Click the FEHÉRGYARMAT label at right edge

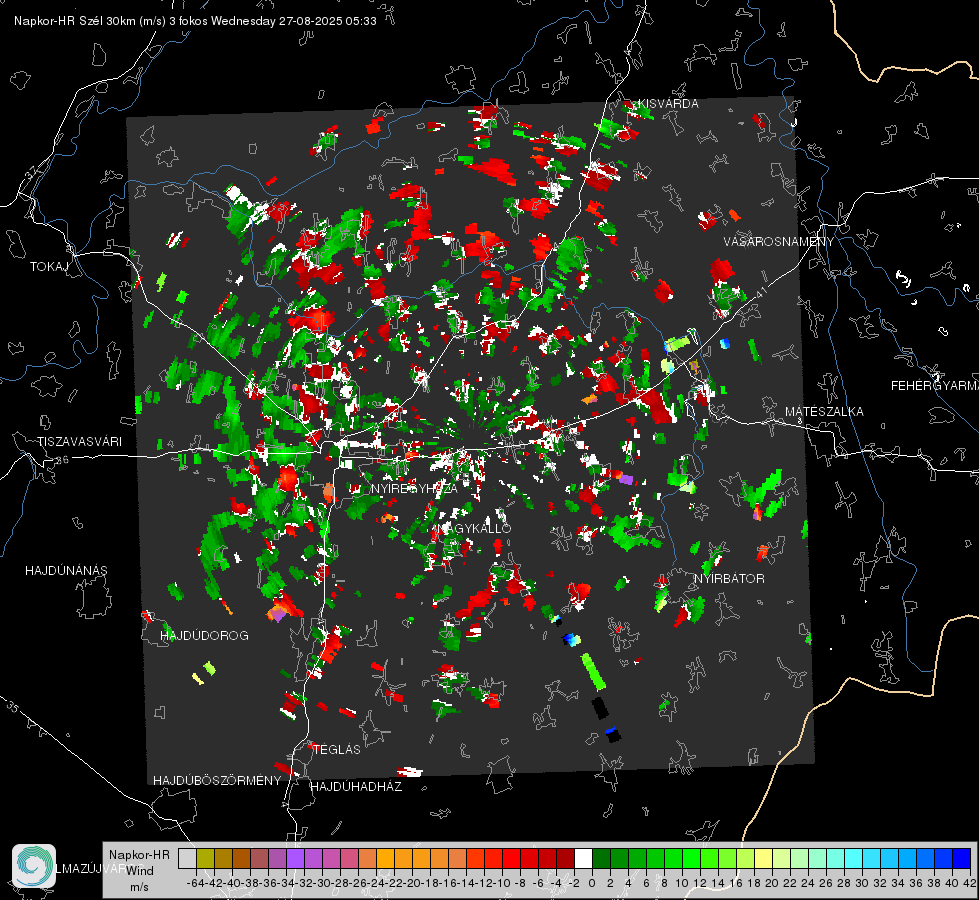point(935,386)
